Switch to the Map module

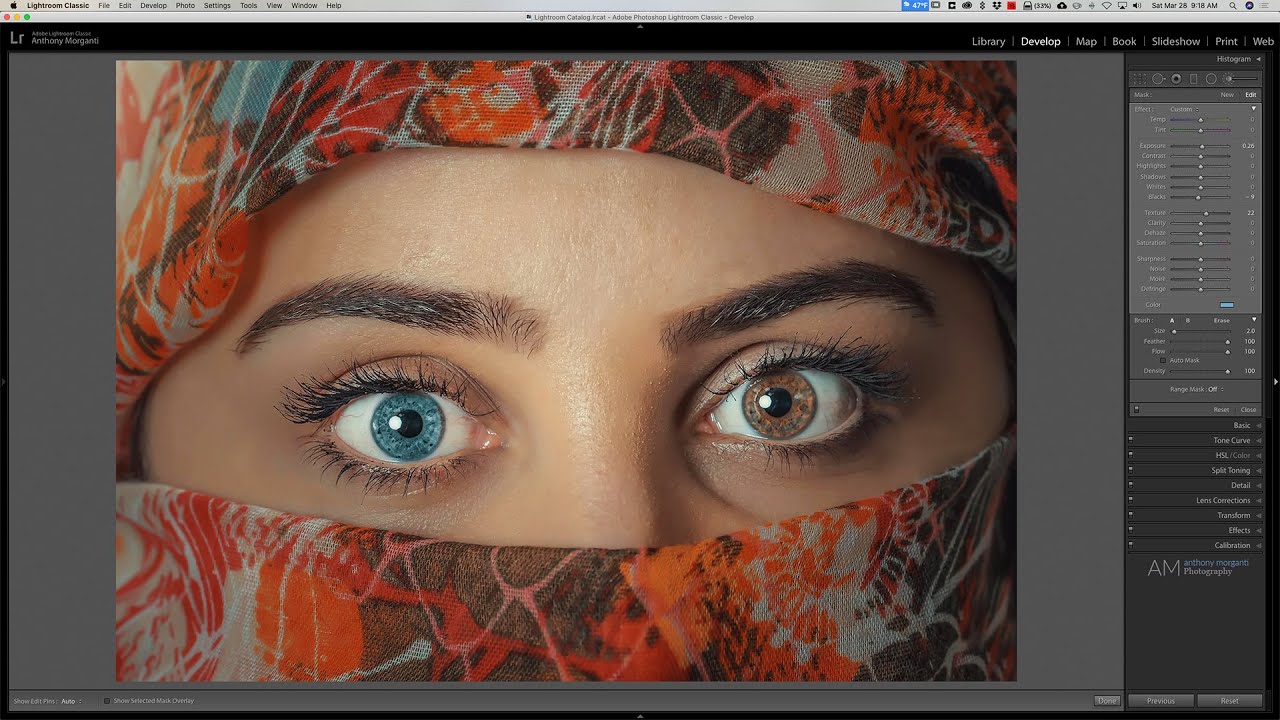(x=1086, y=41)
